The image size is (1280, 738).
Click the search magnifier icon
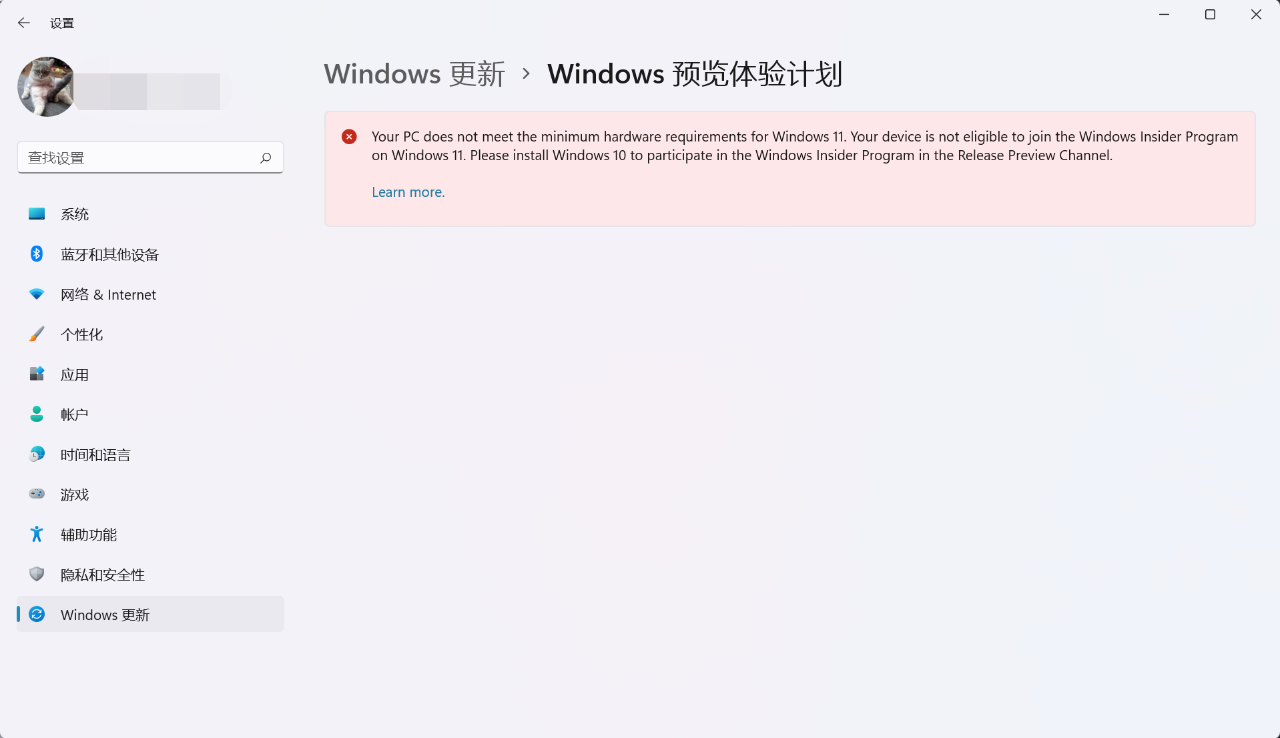coord(265,158)
